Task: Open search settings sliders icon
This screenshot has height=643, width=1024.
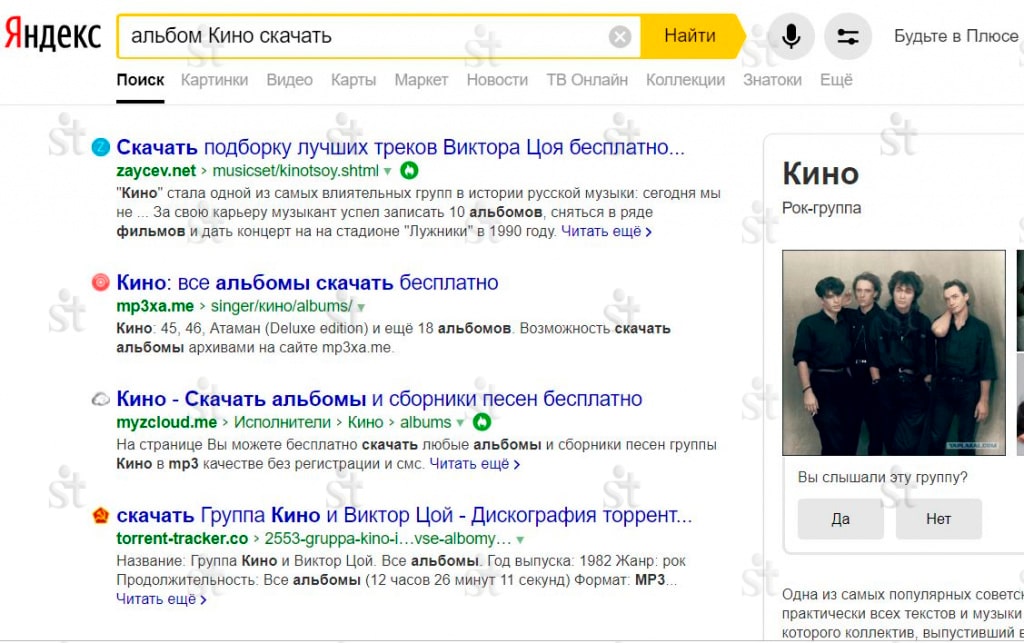Action: 848,37
